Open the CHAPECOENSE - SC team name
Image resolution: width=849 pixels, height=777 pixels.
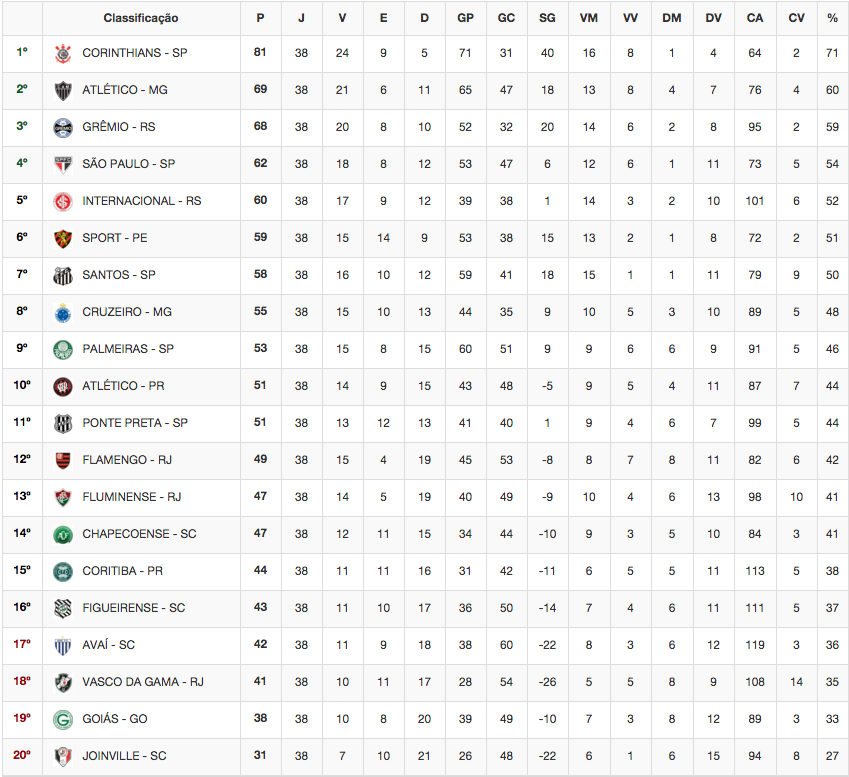pos(139,534)
